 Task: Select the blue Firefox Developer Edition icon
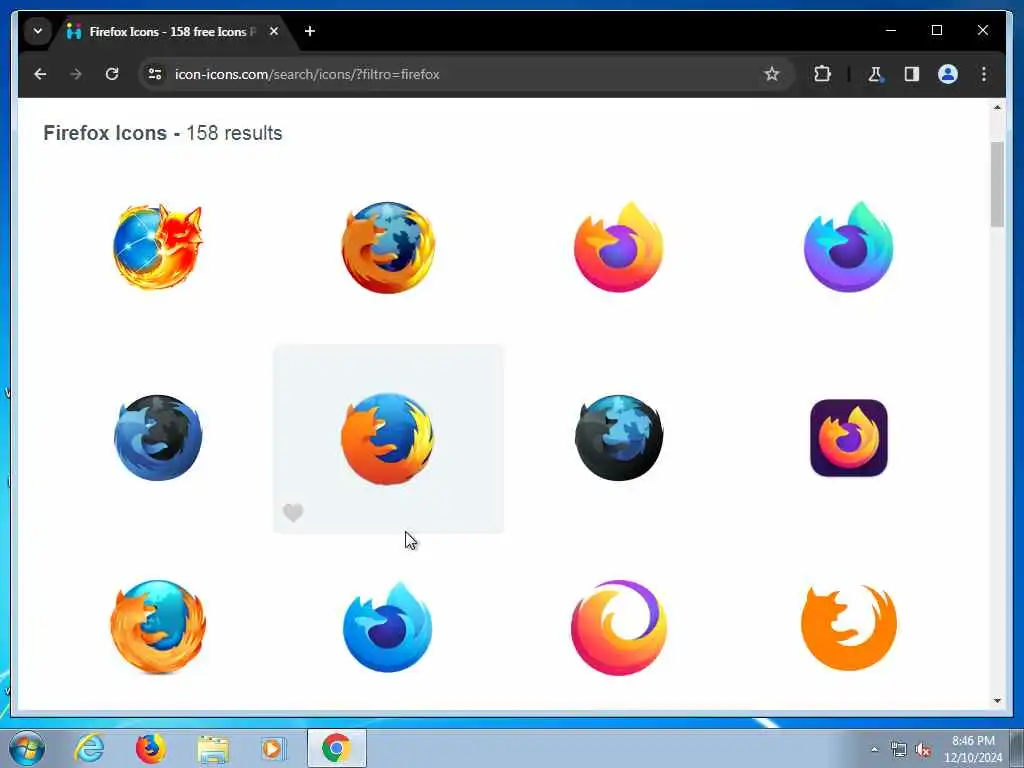pos(388,627)
